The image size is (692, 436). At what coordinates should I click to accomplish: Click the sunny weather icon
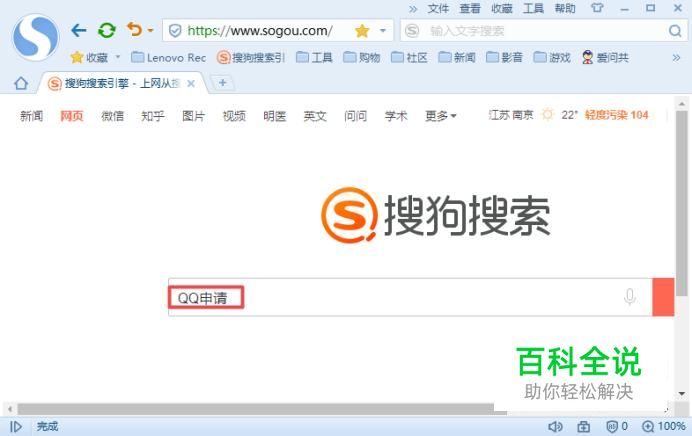pyautogui.click(x=547, y=115)
